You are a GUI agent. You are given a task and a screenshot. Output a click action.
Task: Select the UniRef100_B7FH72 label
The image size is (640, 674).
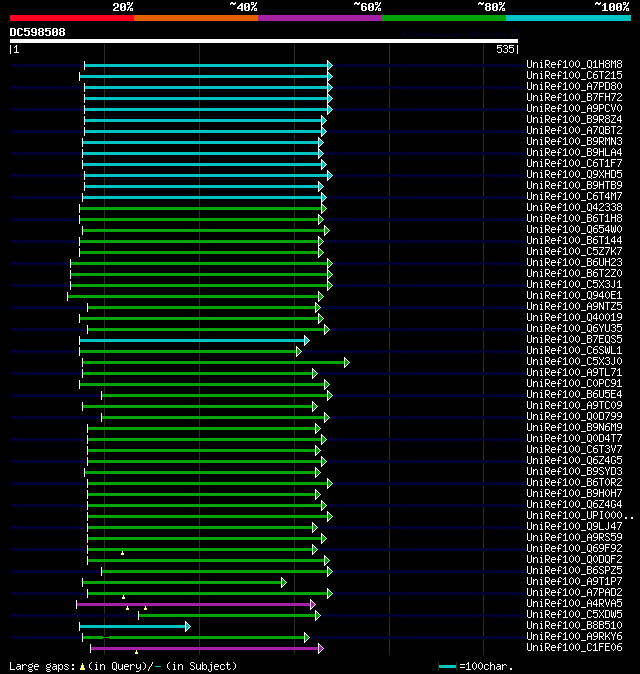(574, 98)
